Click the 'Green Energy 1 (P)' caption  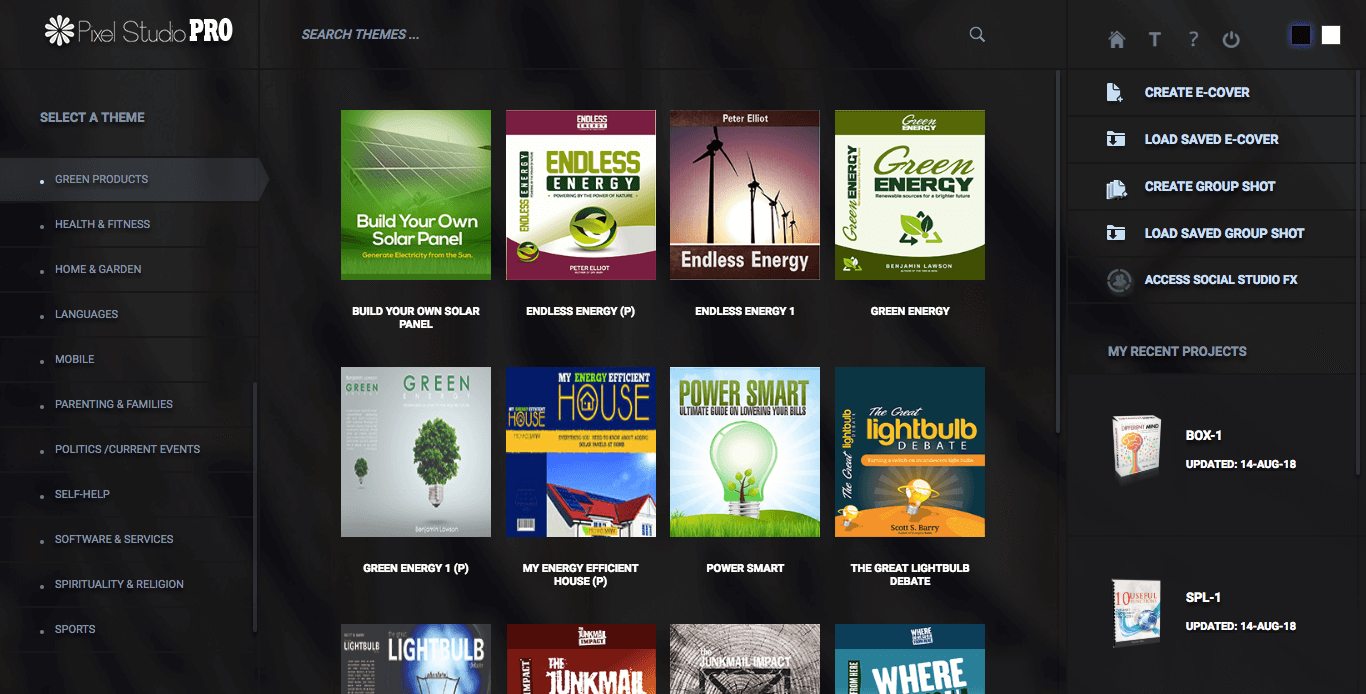coord(416,568)
